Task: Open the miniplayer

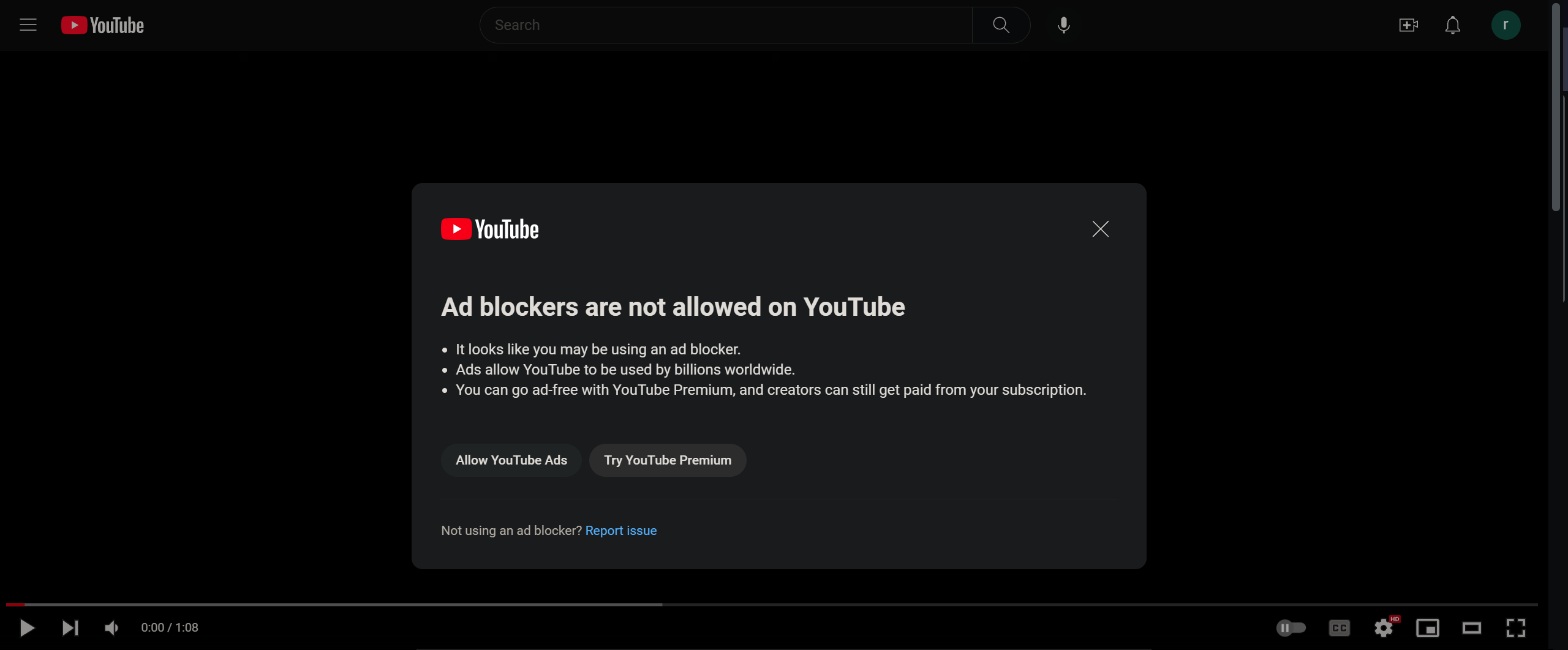Action: 1428,627
